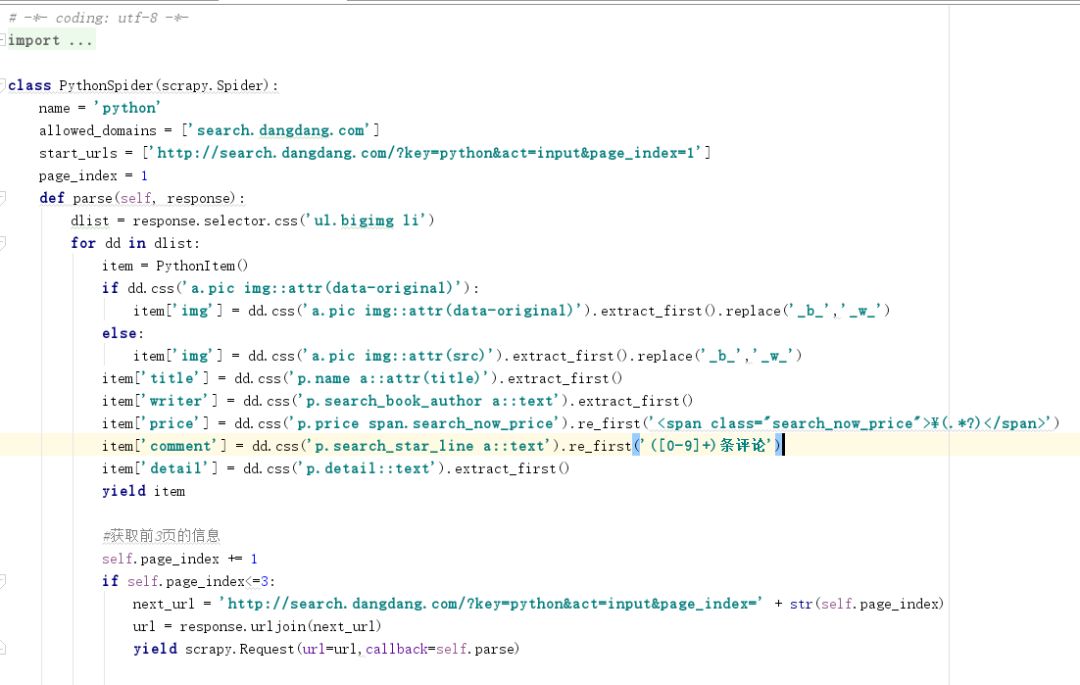Expand the folded import block
Screen dimensions: 1080x685
point(3,41)
